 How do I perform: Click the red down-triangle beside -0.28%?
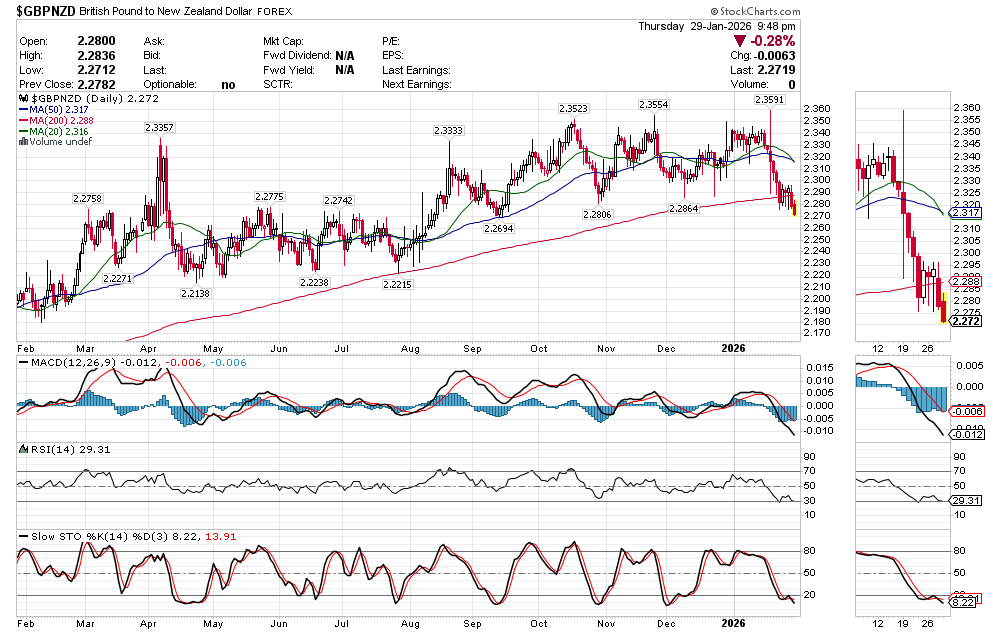pyautogui.click(x=742, y=41)
